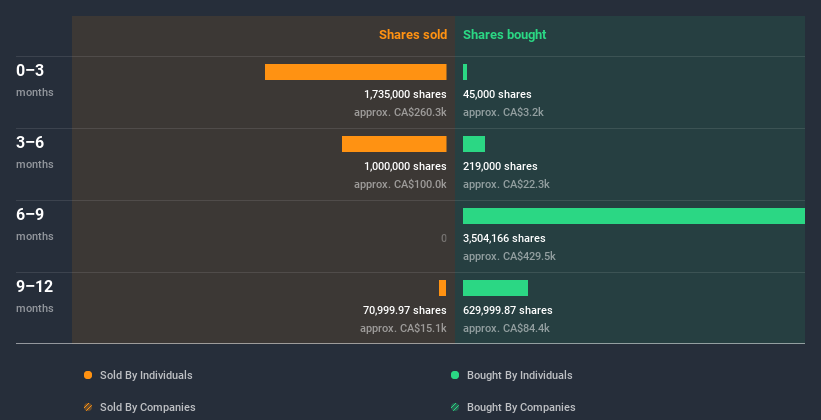The height and width of the screenshot is (420, 821).
Task: Click the 70,999.97 shares value
Action: tap(405, 310)
